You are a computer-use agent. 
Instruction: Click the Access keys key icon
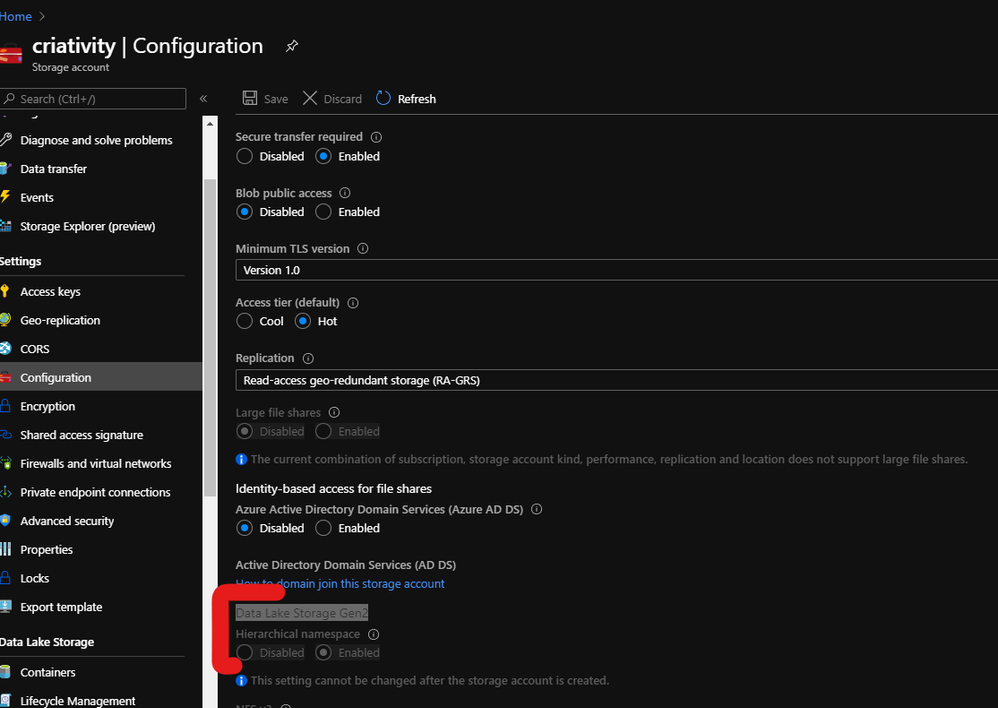click(5, 292)
